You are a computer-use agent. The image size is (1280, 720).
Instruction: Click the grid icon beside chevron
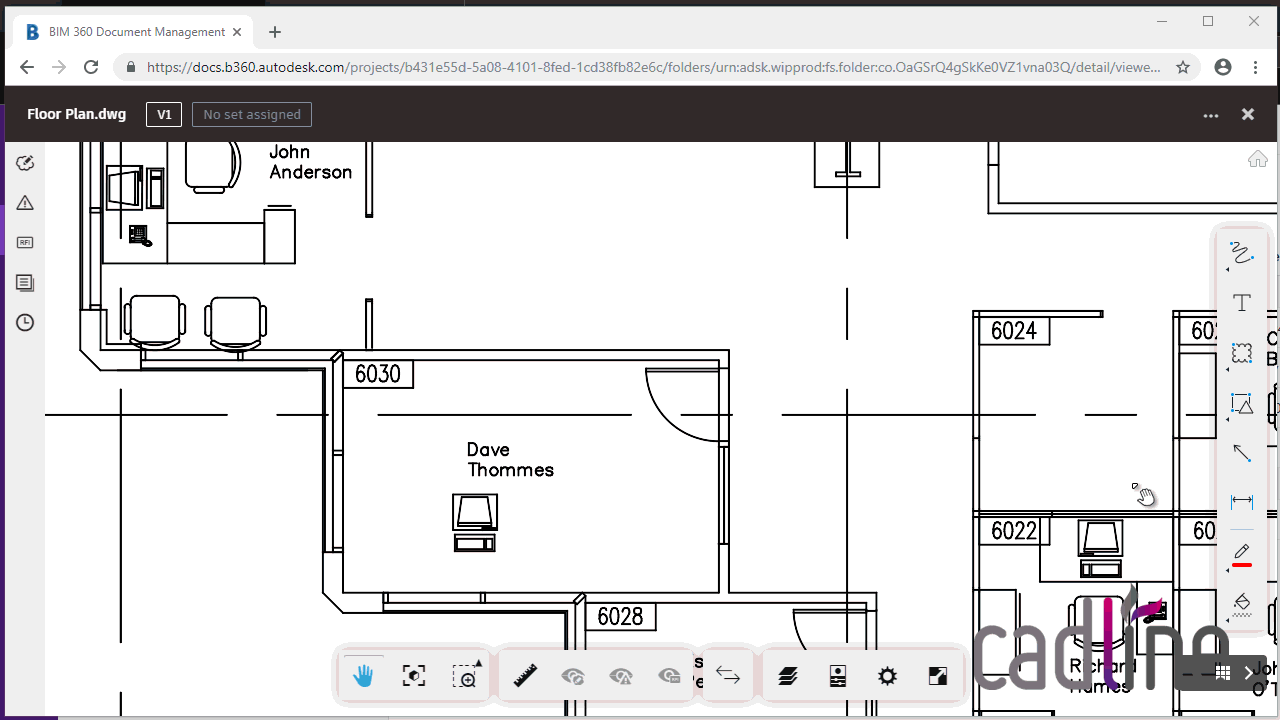[x=1222, y=673]
